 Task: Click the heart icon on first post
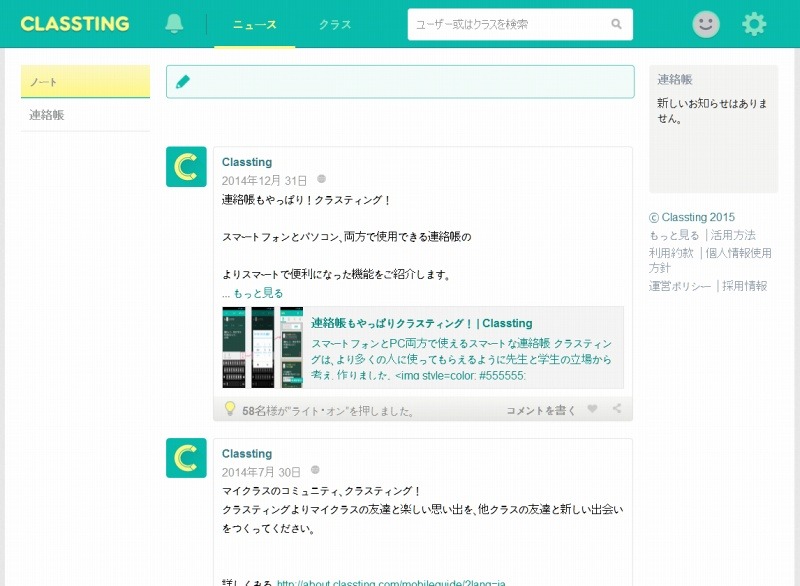coord(592,409)
